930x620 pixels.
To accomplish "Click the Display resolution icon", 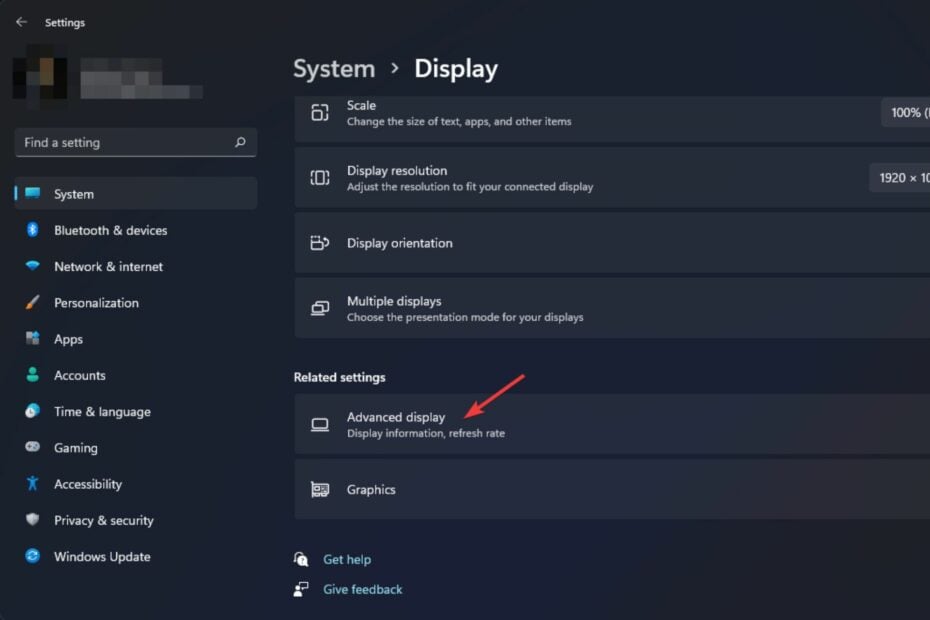I will pos(319,177).
